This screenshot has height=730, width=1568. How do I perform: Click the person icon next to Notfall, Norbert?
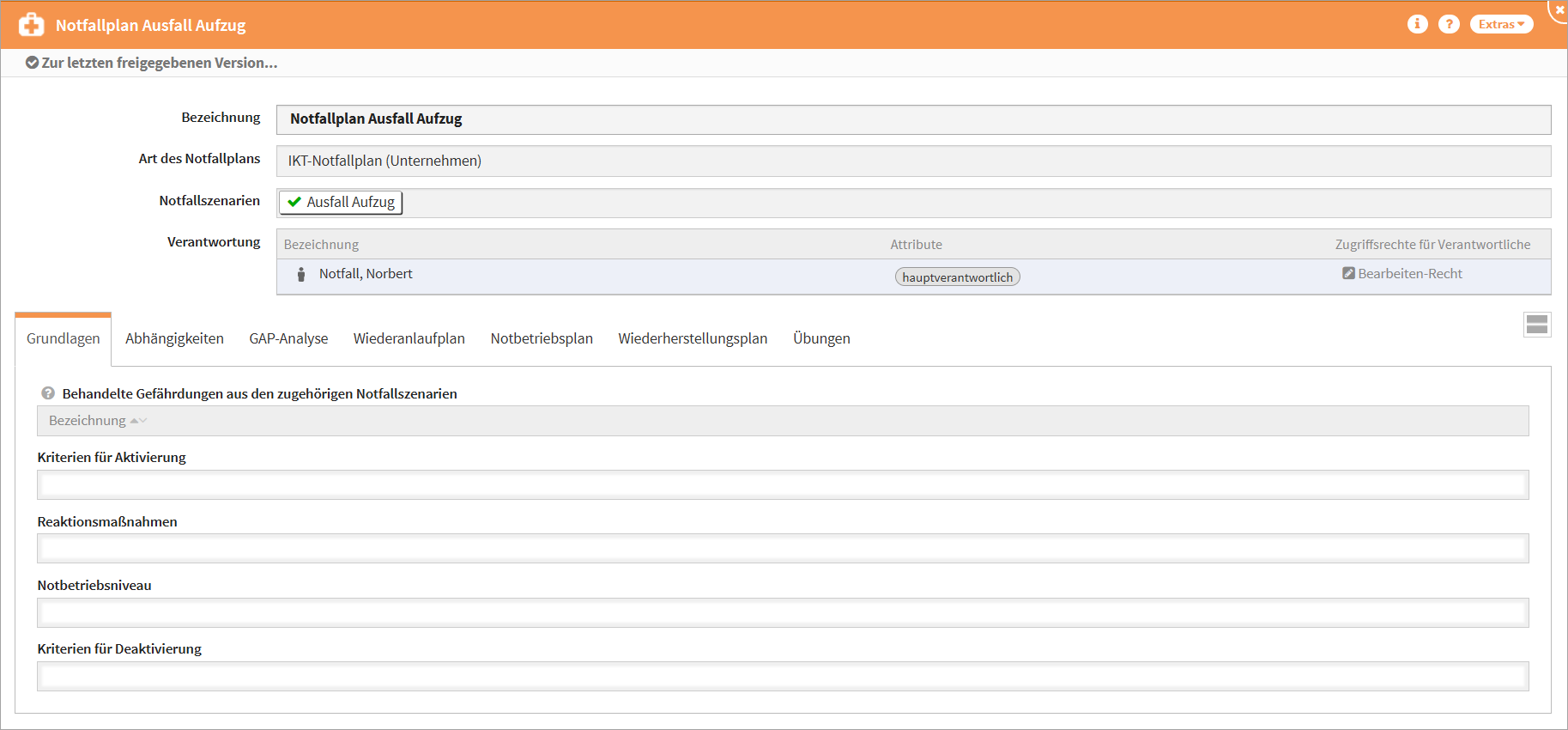[x=301, y=274]
